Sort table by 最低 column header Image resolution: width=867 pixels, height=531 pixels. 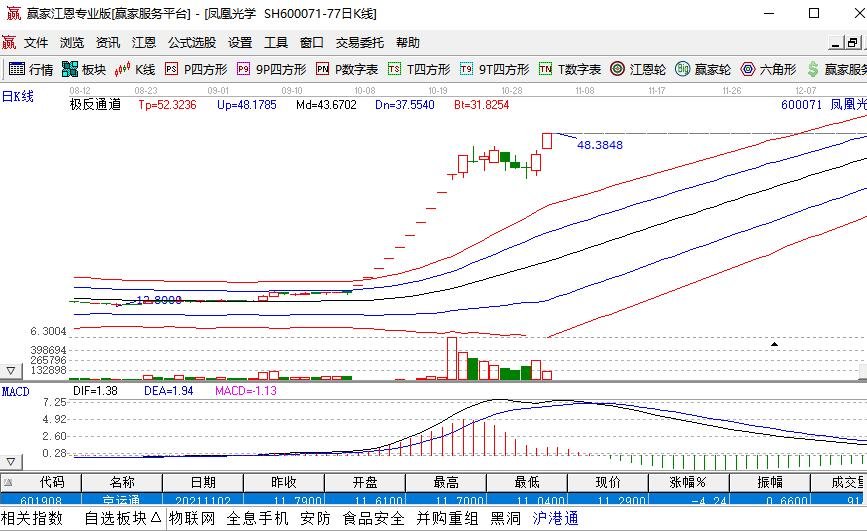click(527, 482)
